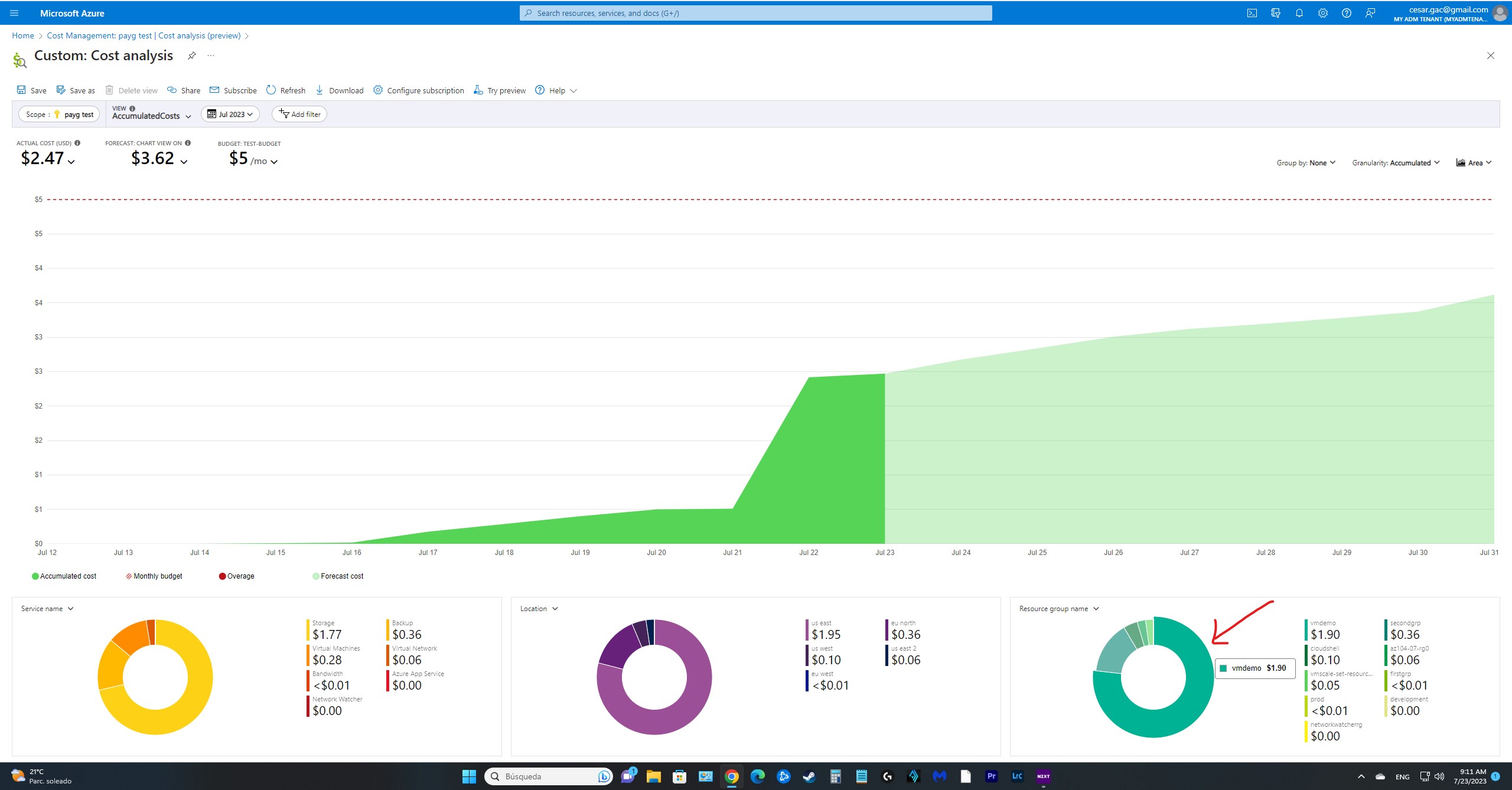Open the notifications bell
This screenshot has width=1512, height=790.
pos(1299,13)
